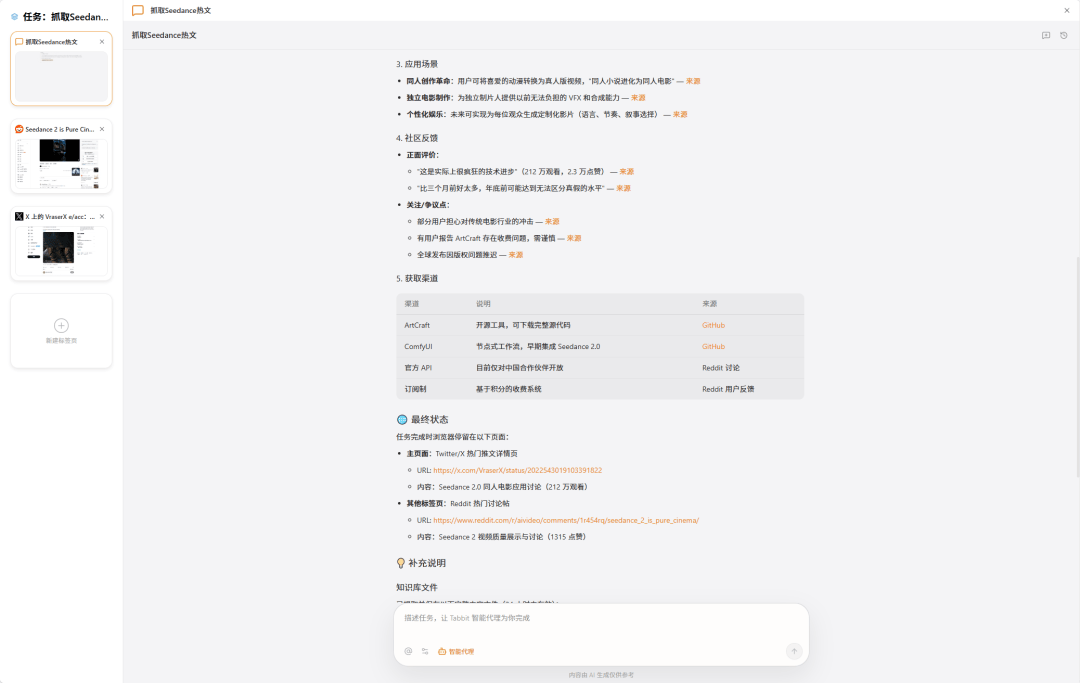This screenshot has height=683, width=1080.
Task: Open the X 上的 VraserX page thumbnail
Action: (61, 251)
